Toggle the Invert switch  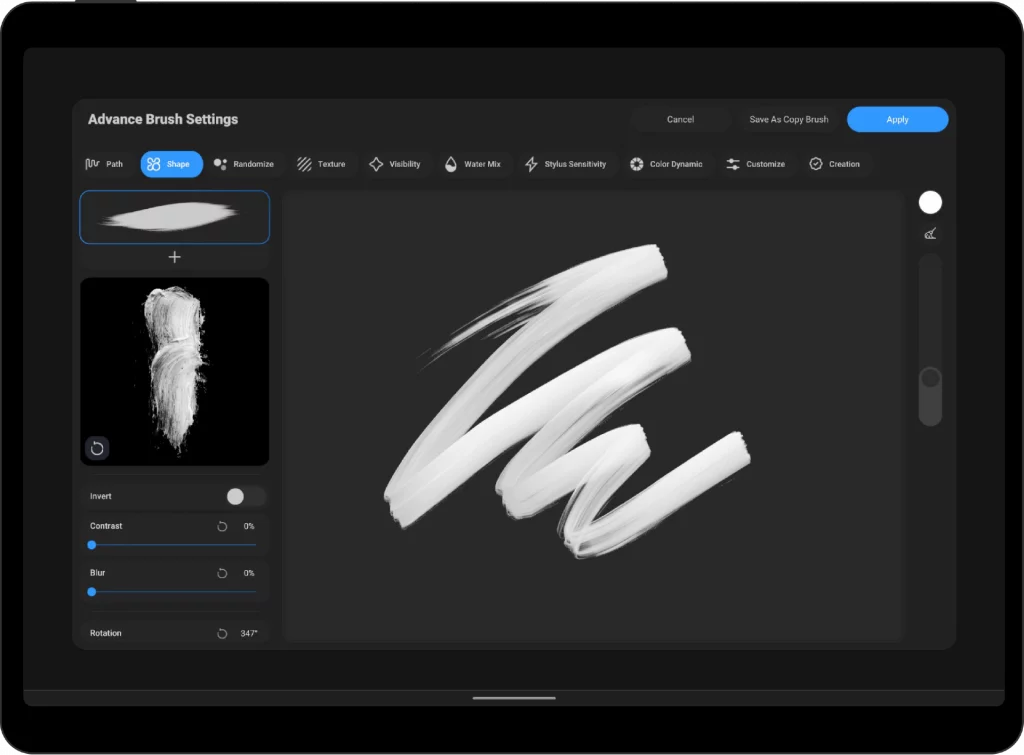point(245,496)
